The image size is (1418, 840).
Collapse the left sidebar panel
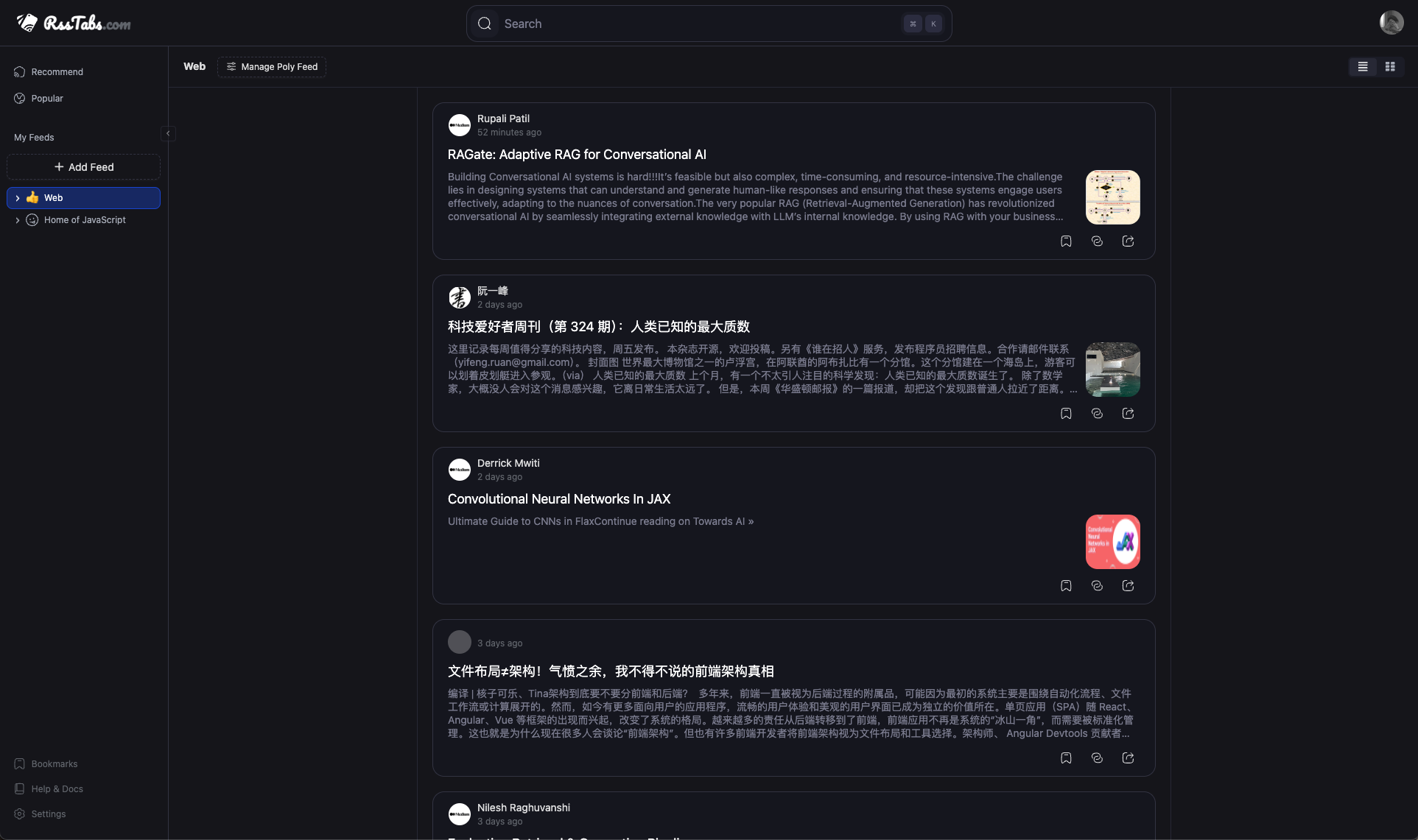coord(168,134)
